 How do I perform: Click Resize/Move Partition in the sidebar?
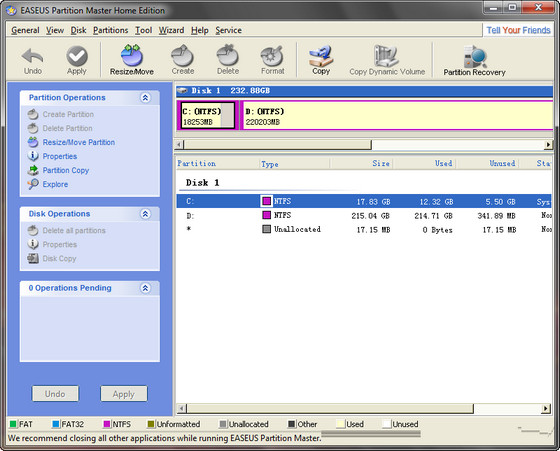79,142
